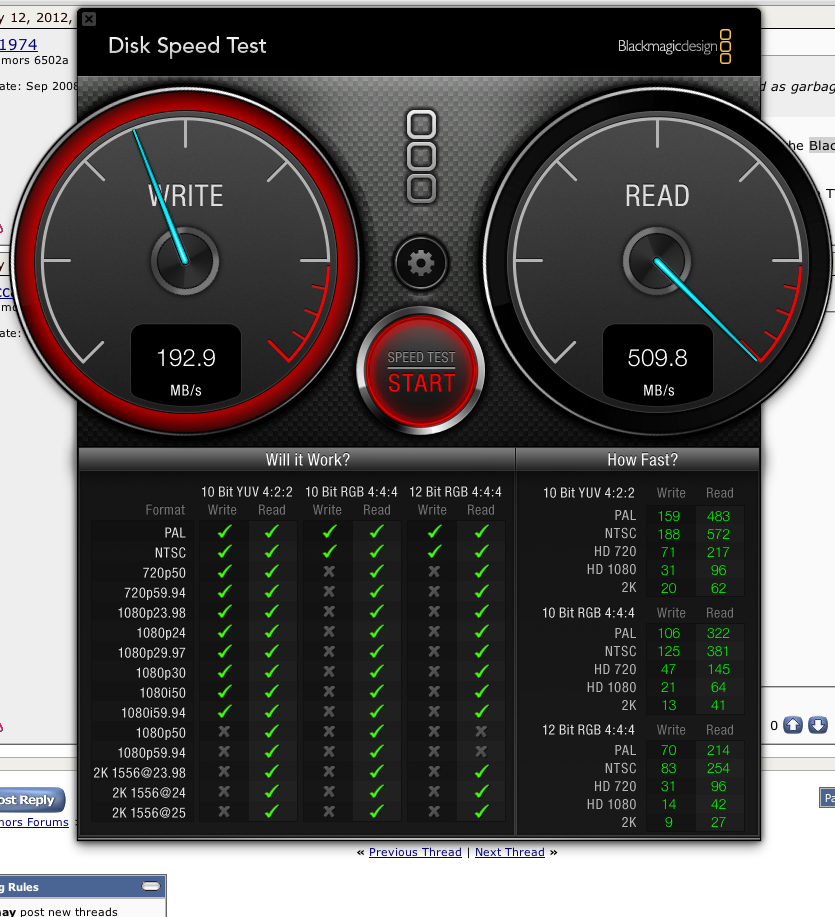
Task: Click 720p50 10 Bit RGB write cross
Action: click(x=329, y=571)
